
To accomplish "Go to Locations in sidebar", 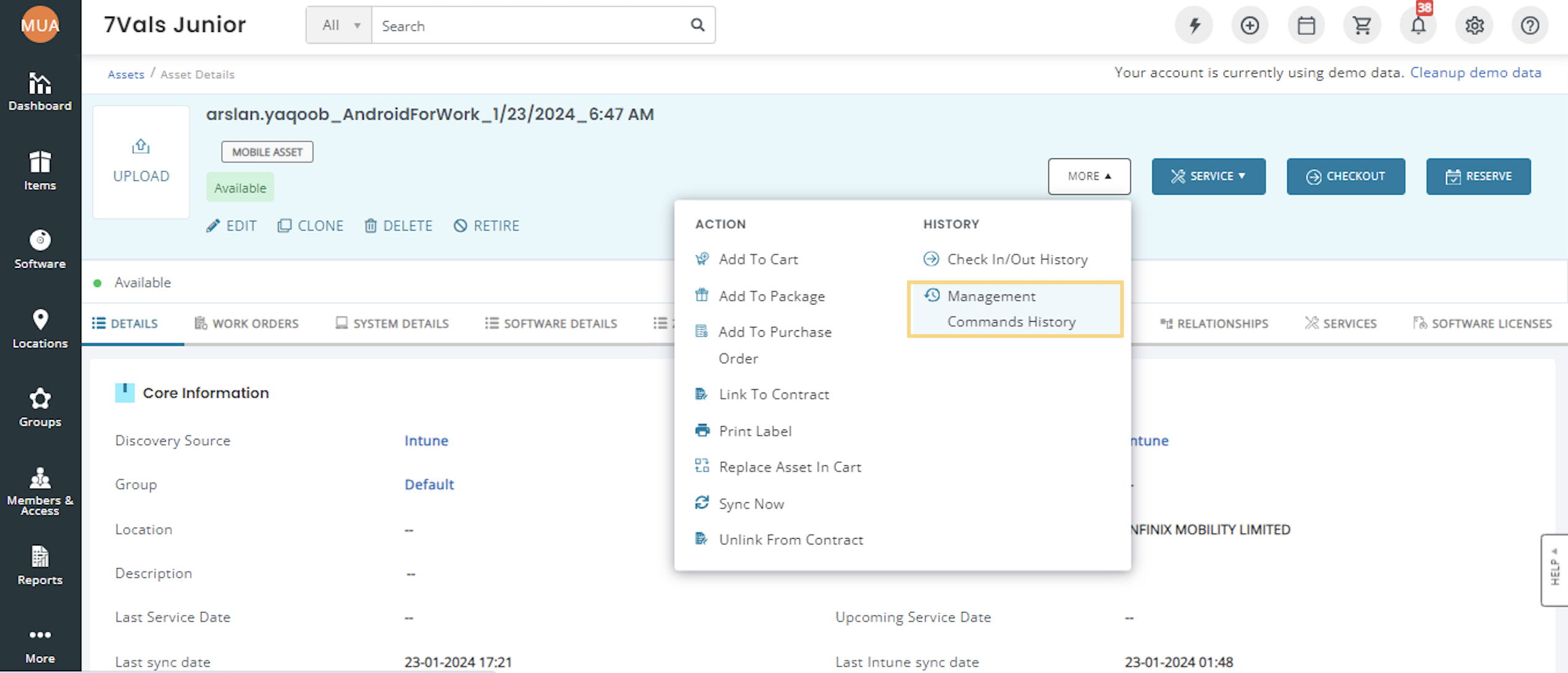I will point(40,329).
